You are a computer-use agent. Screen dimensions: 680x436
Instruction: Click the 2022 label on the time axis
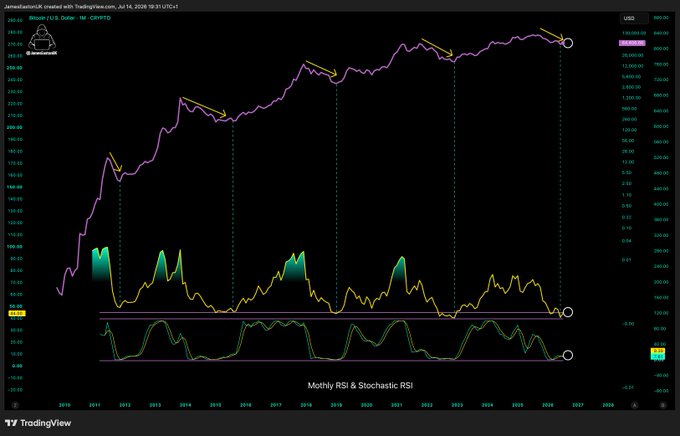[427, 405]
